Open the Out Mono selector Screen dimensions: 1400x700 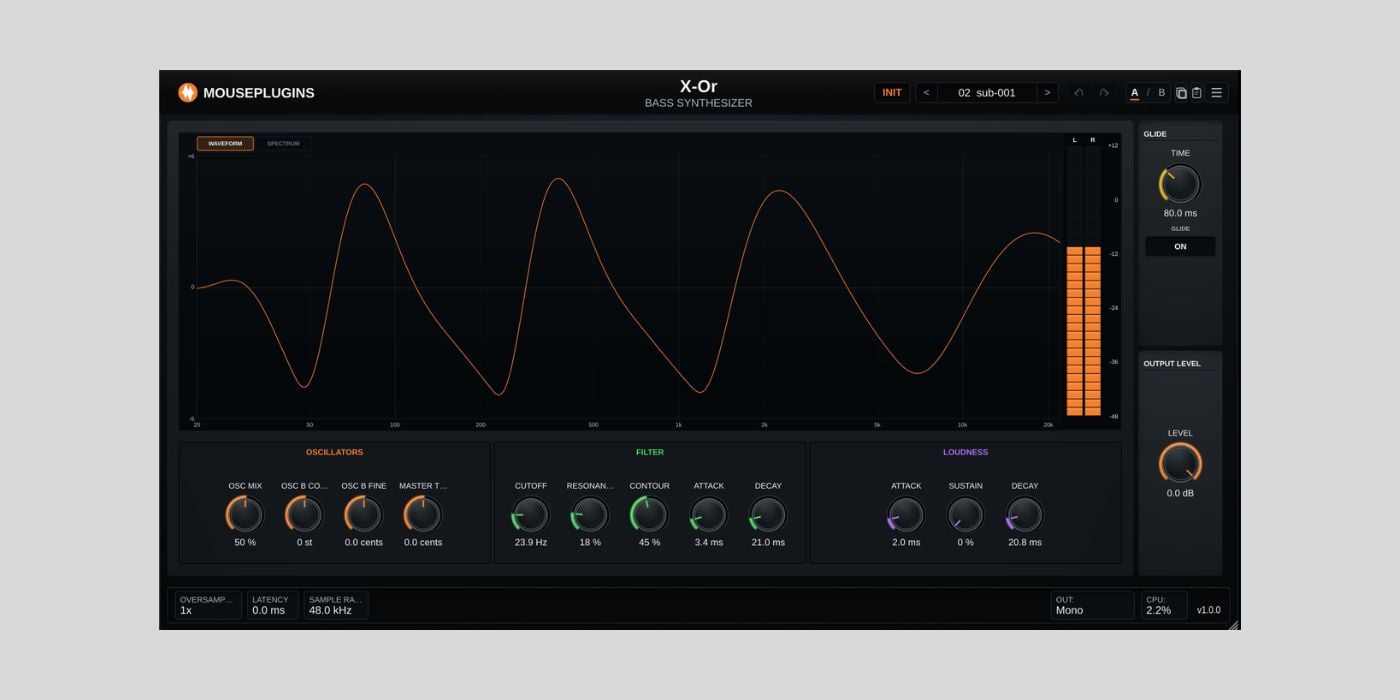1092,605
